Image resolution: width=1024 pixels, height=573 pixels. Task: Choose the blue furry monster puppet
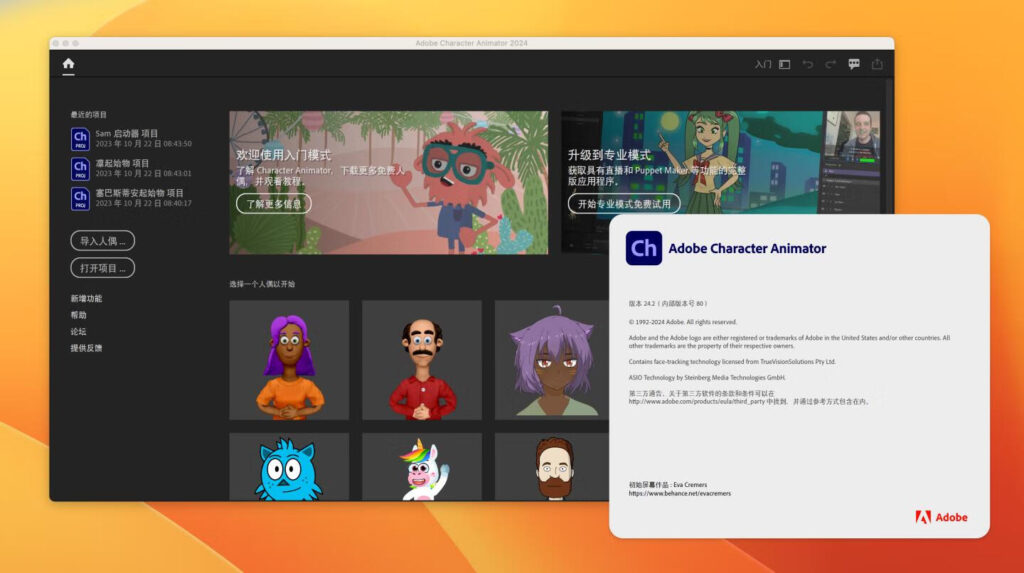(x=289, y=467)
